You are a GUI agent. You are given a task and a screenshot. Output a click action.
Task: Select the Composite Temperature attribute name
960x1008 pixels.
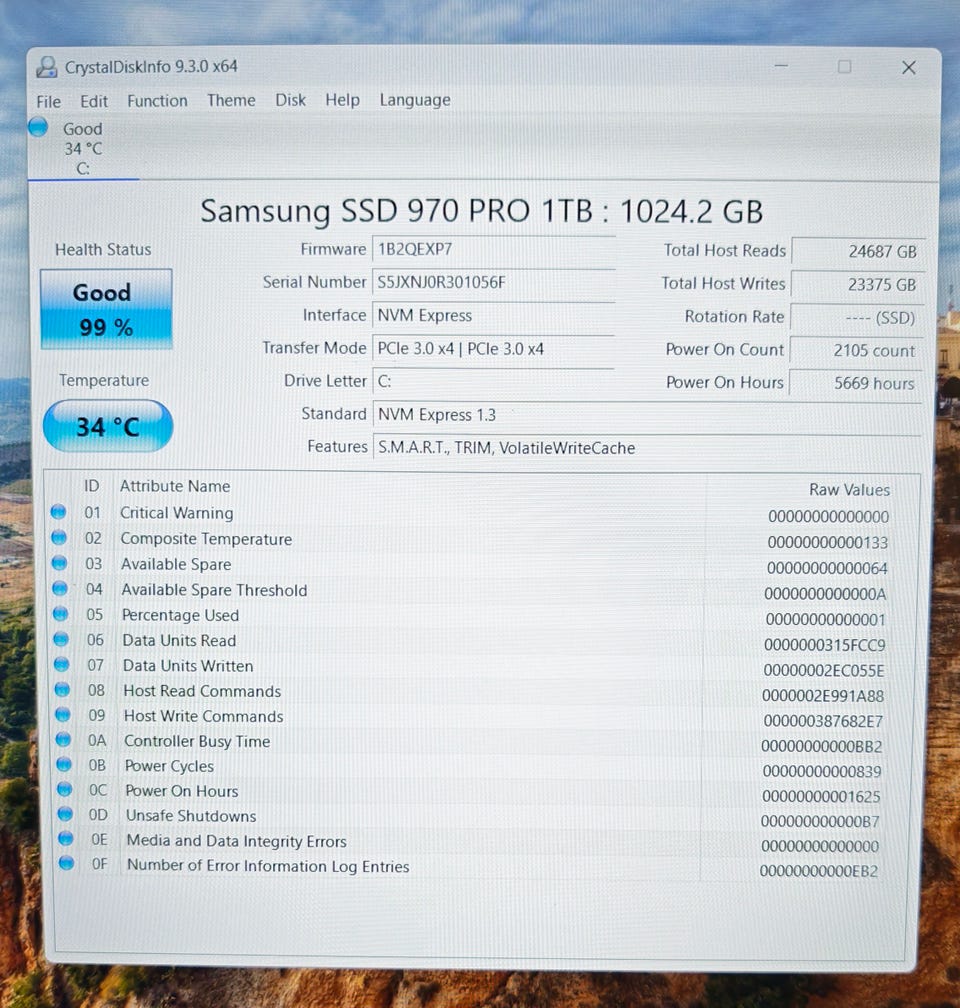pyautogui.click(x=206, y=539)
